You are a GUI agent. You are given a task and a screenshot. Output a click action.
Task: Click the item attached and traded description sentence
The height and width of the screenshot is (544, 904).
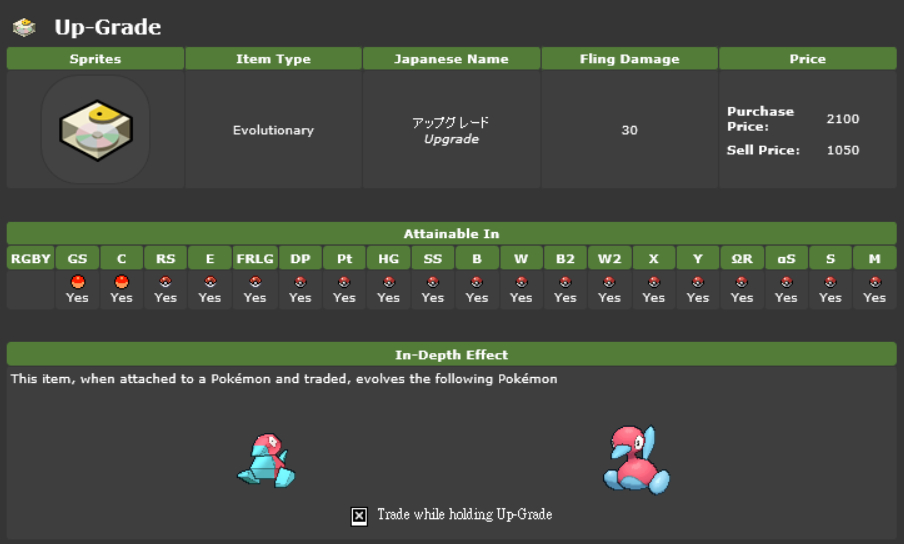284,379
